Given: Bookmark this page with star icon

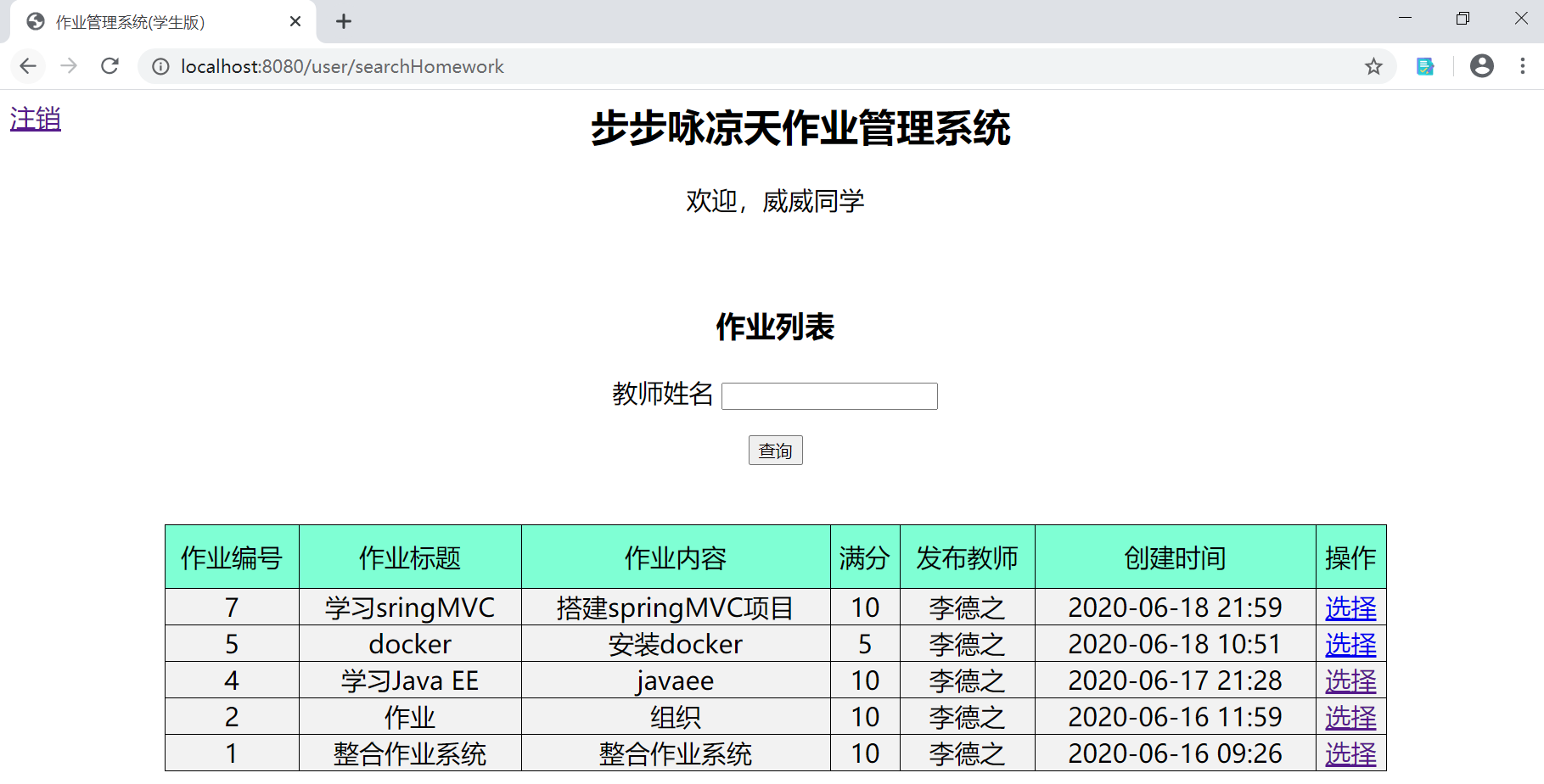Looking at the screenshot, I should (x=1373, y=66).
